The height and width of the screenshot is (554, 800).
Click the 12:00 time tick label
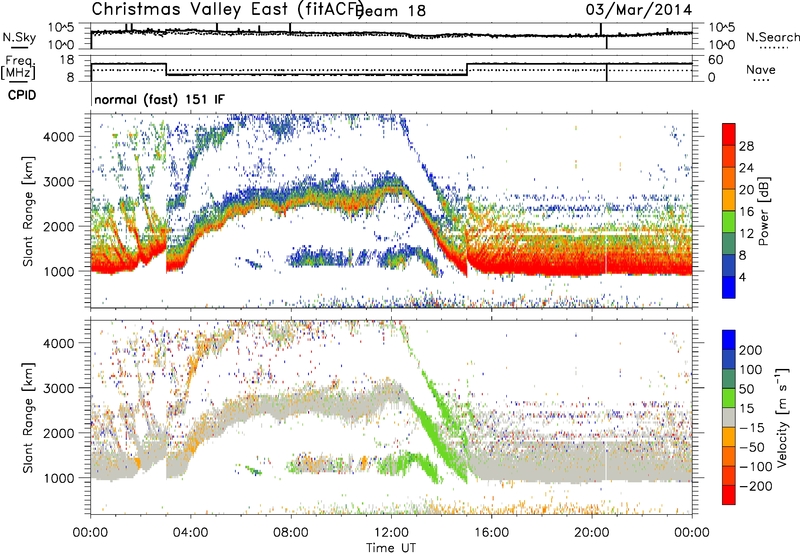tap(391, 533)
